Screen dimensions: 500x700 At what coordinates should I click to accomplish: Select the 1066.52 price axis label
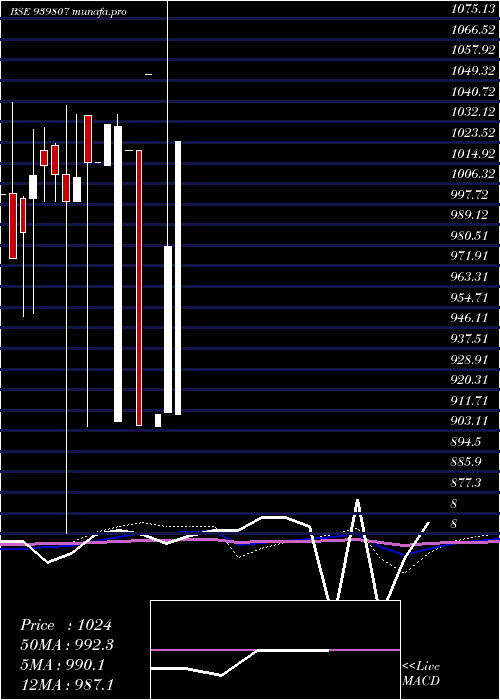(473, 29)
